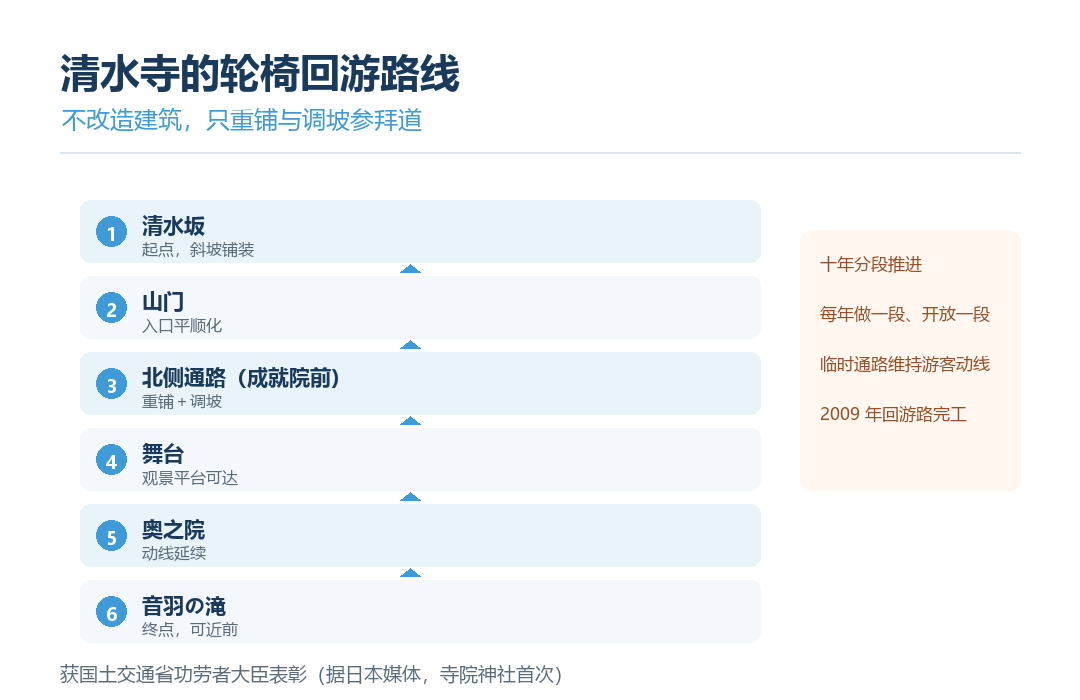The height and width of the screenshot is (700, 1080).
Task: Click the number 2 circle badge
Action: [111, 308]
